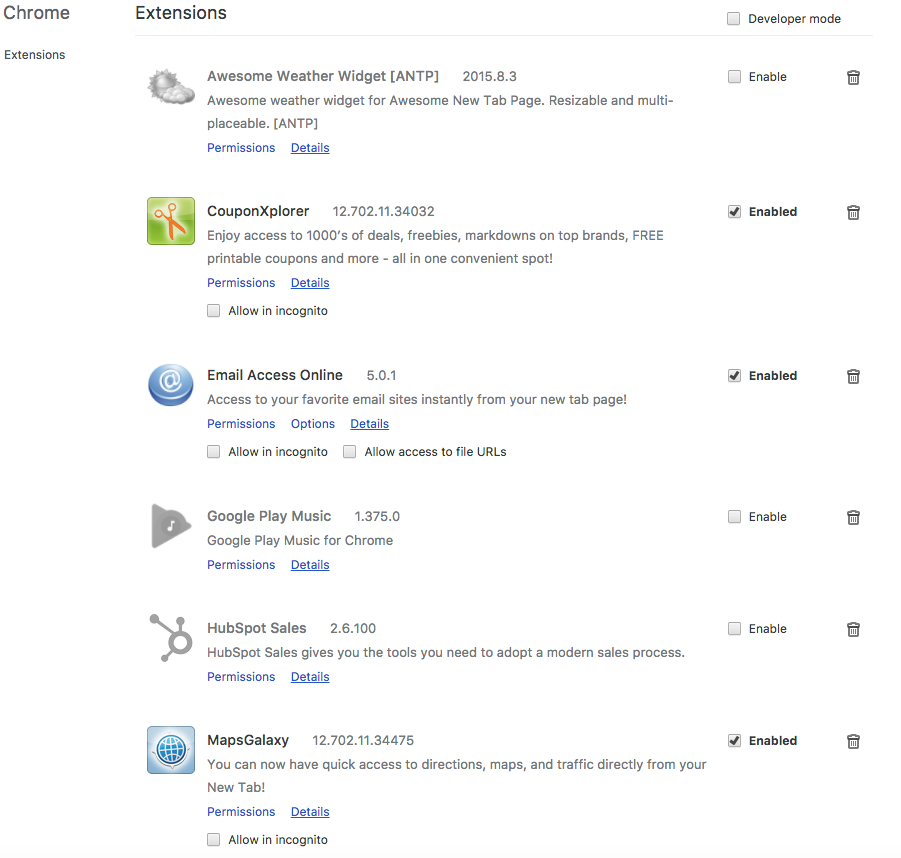View CouponXplorer Details link
Screen dimensions: 901x858
click(x=310, y=283)
